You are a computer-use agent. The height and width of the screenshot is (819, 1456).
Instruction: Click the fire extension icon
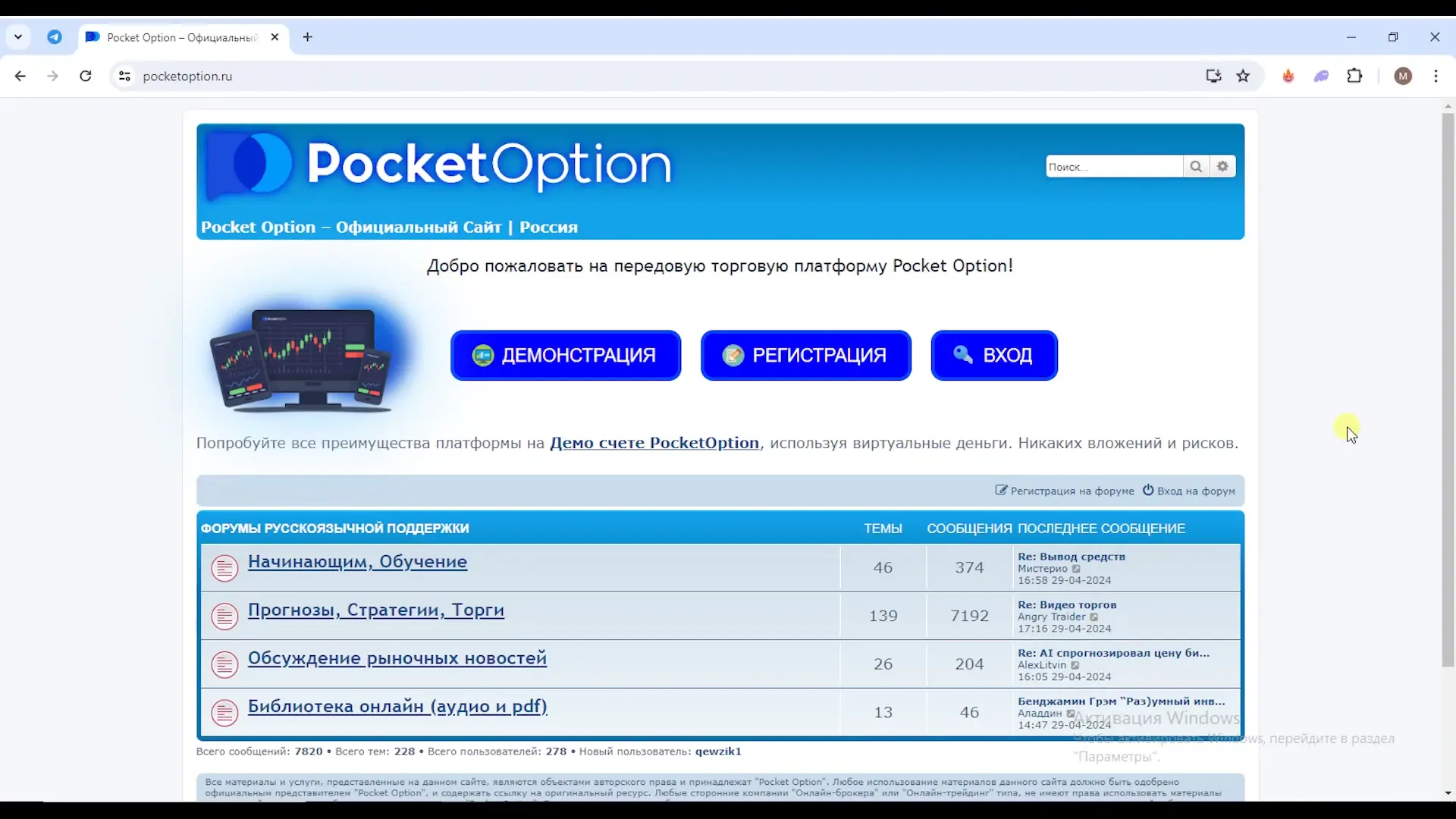pyautogui.click(x=1288, y=76)
